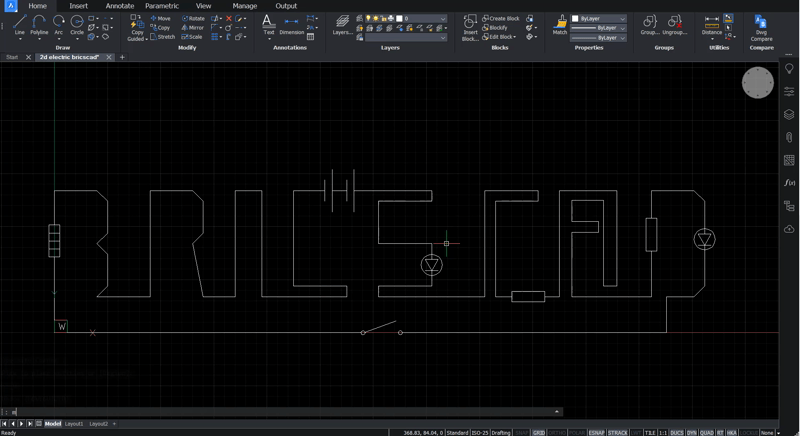Open the Tips lightbulb panel in sidebar
Viewport: 800px width, 436px height.
point(789,69)
